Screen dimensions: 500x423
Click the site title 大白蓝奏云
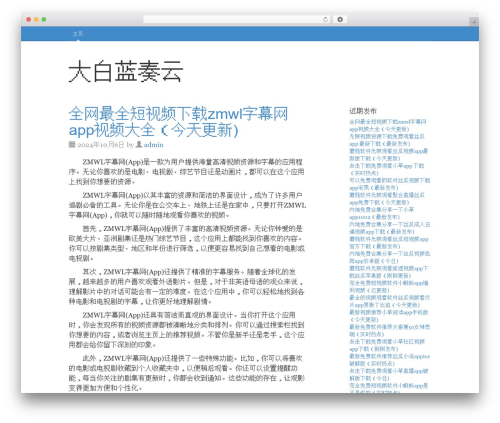126,71
